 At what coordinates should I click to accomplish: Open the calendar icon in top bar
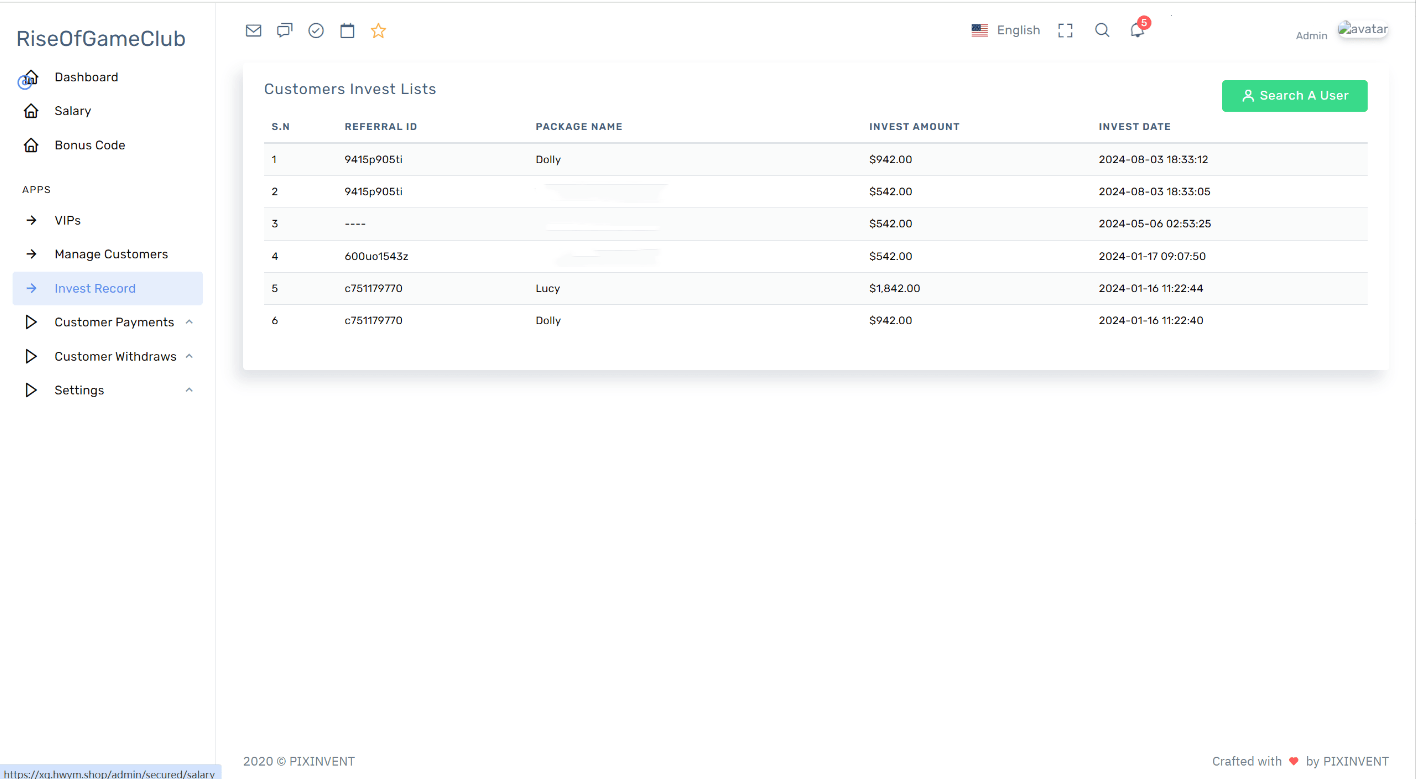pos(347,31)
